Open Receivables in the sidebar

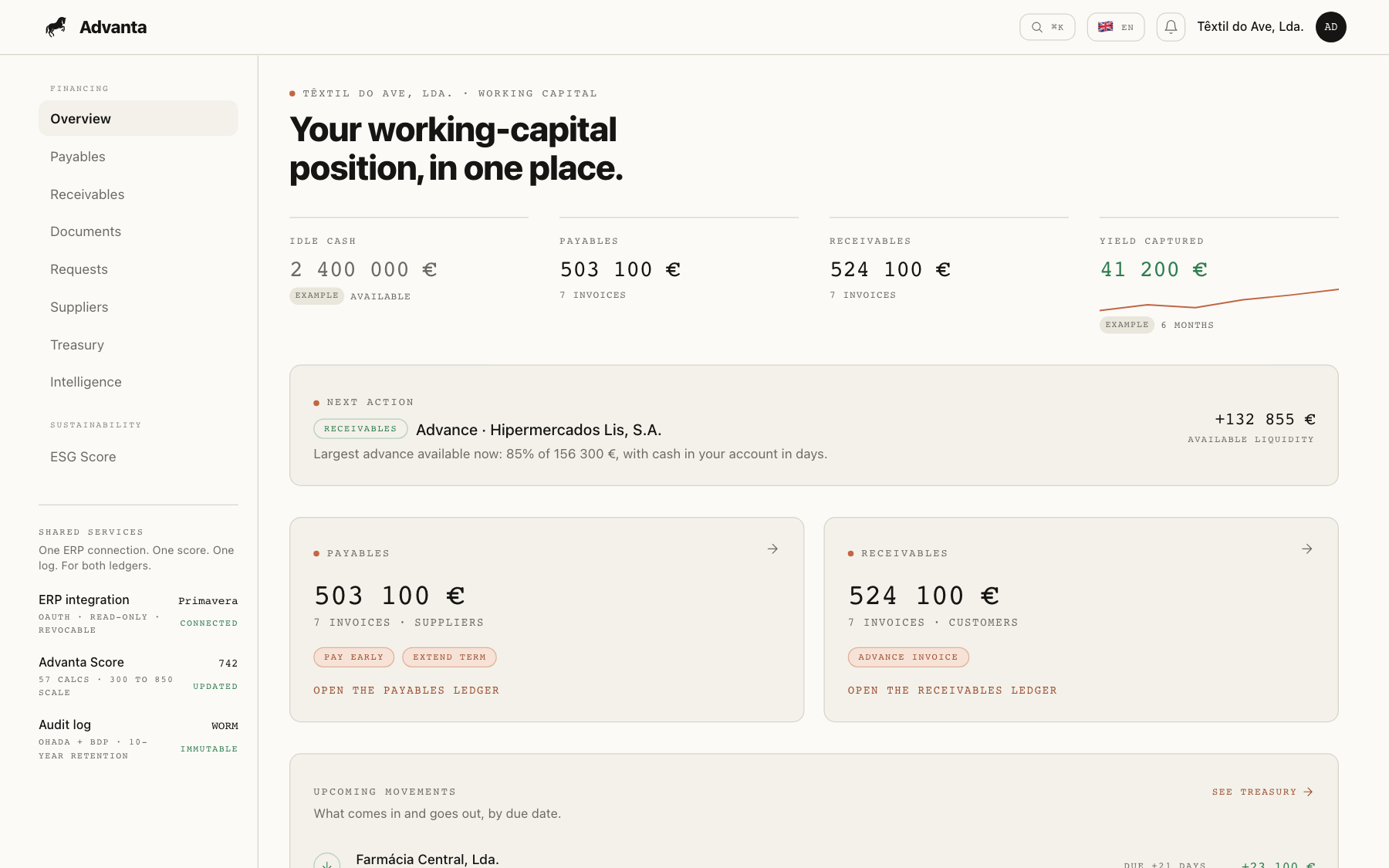click(x=138, y=194)
